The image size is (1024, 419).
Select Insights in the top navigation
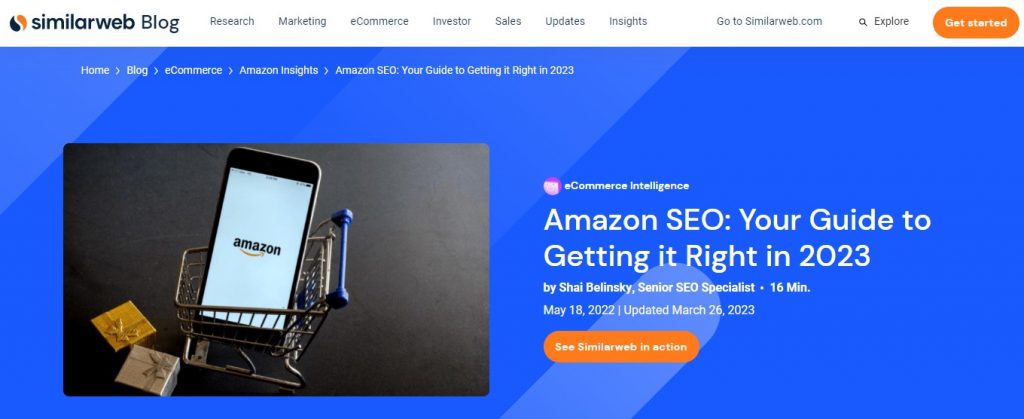pos(628,21)
